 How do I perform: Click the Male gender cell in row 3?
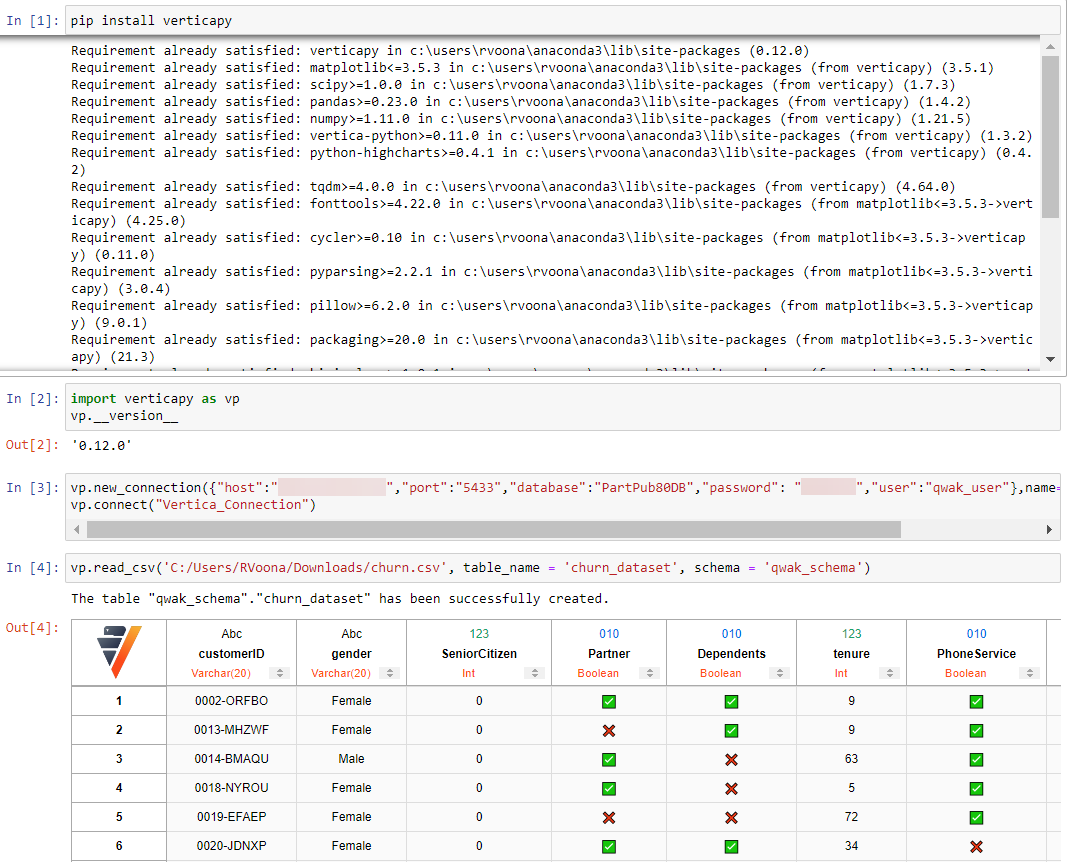pyautogui.click(x=351, y=759)
